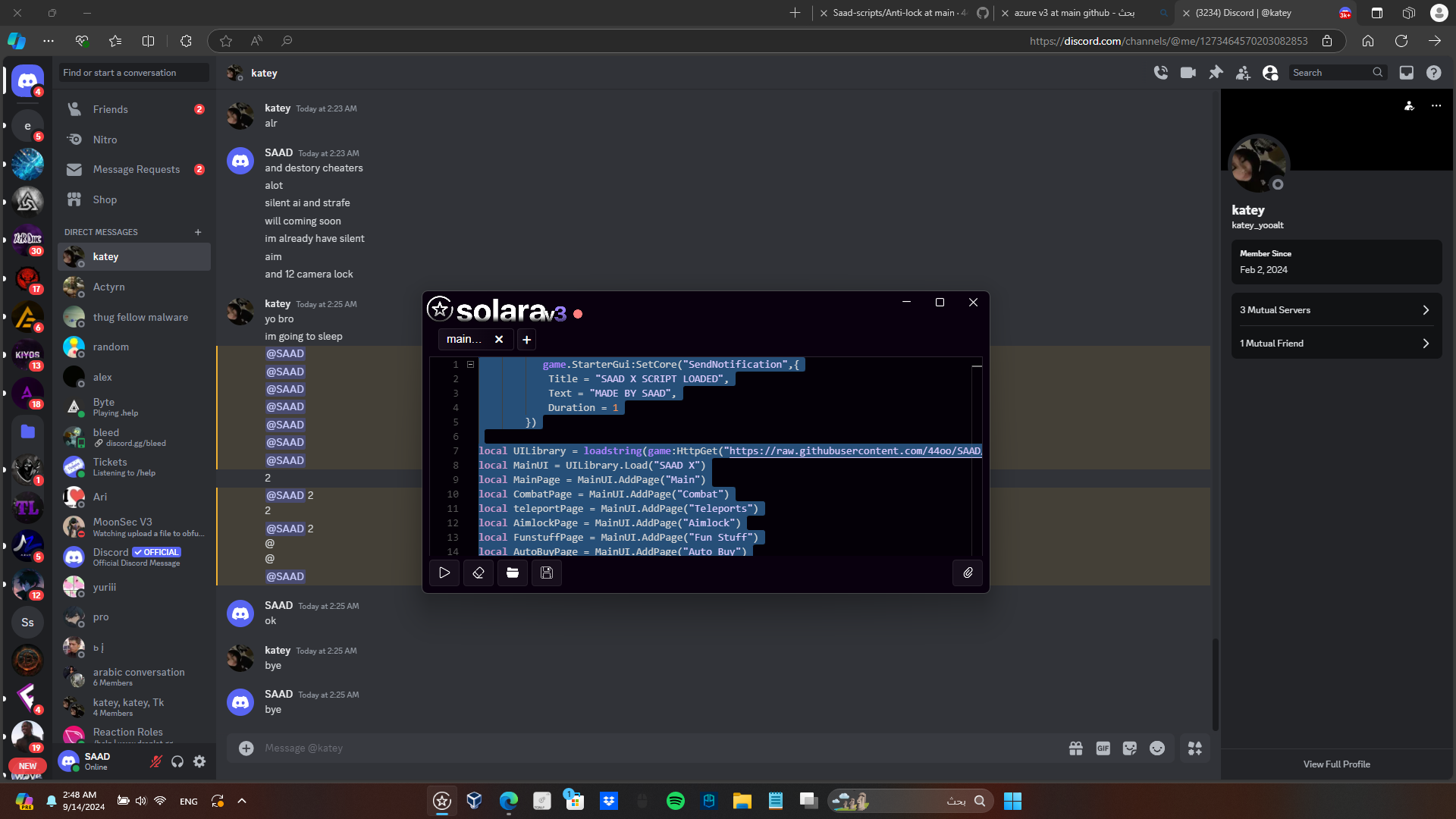
Task: Collapse the code fold at line 1
Action: (x=470, y=365)
